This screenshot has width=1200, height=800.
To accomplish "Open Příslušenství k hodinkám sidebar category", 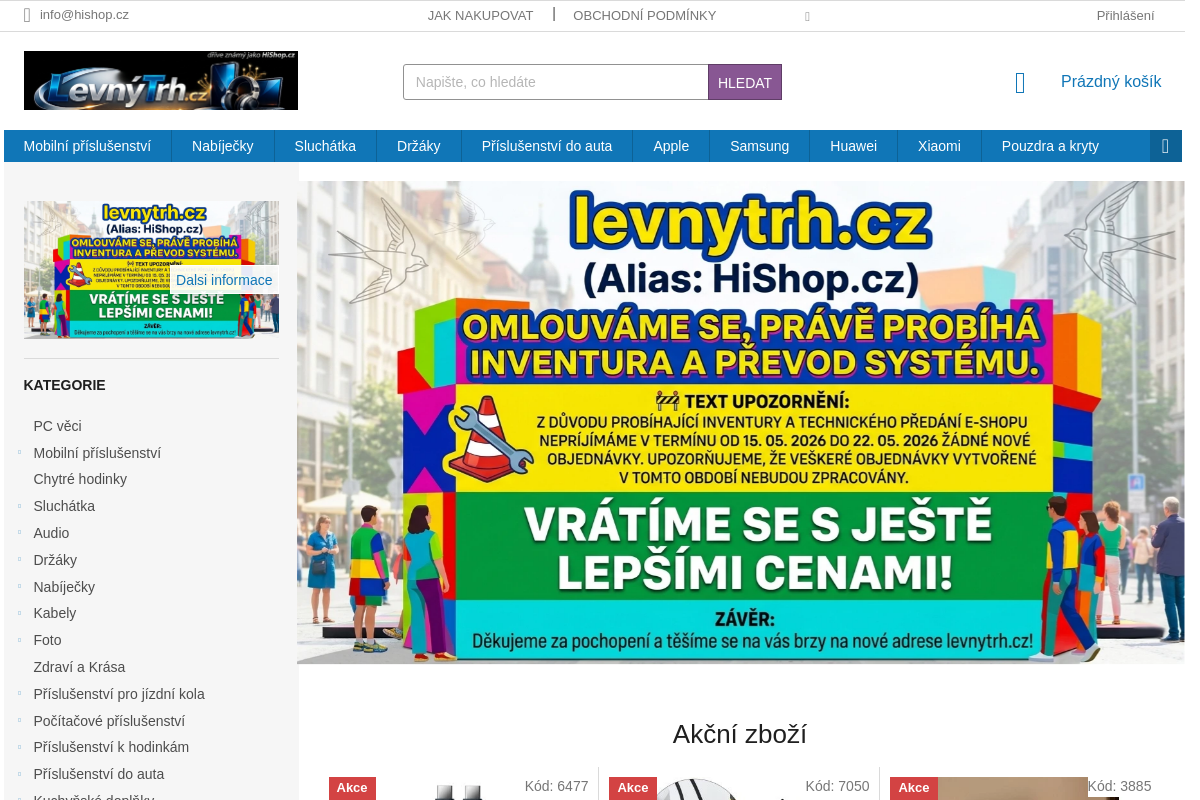I will tap(111, 747).
